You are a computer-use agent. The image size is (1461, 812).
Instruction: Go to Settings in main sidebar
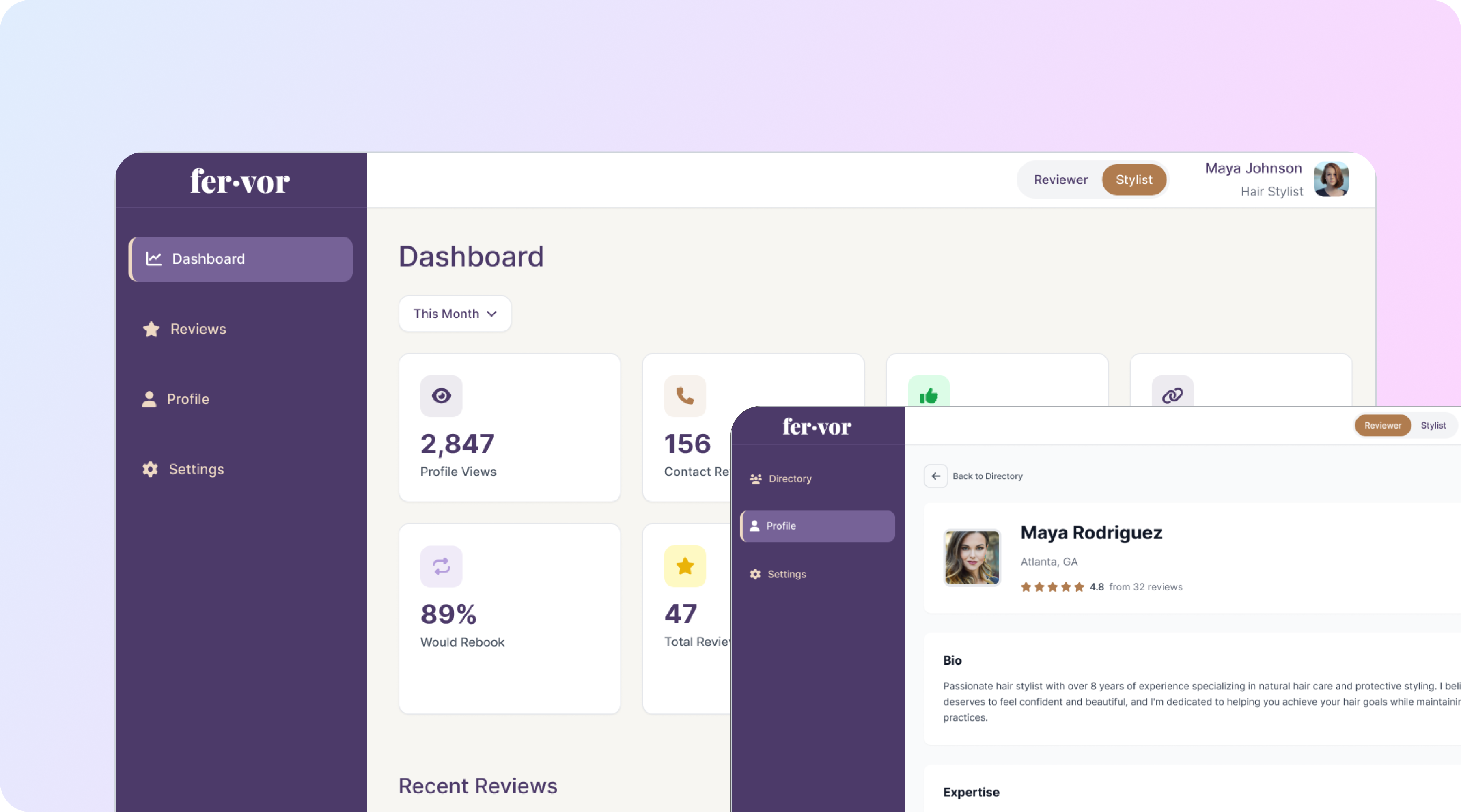click(196, 469)
